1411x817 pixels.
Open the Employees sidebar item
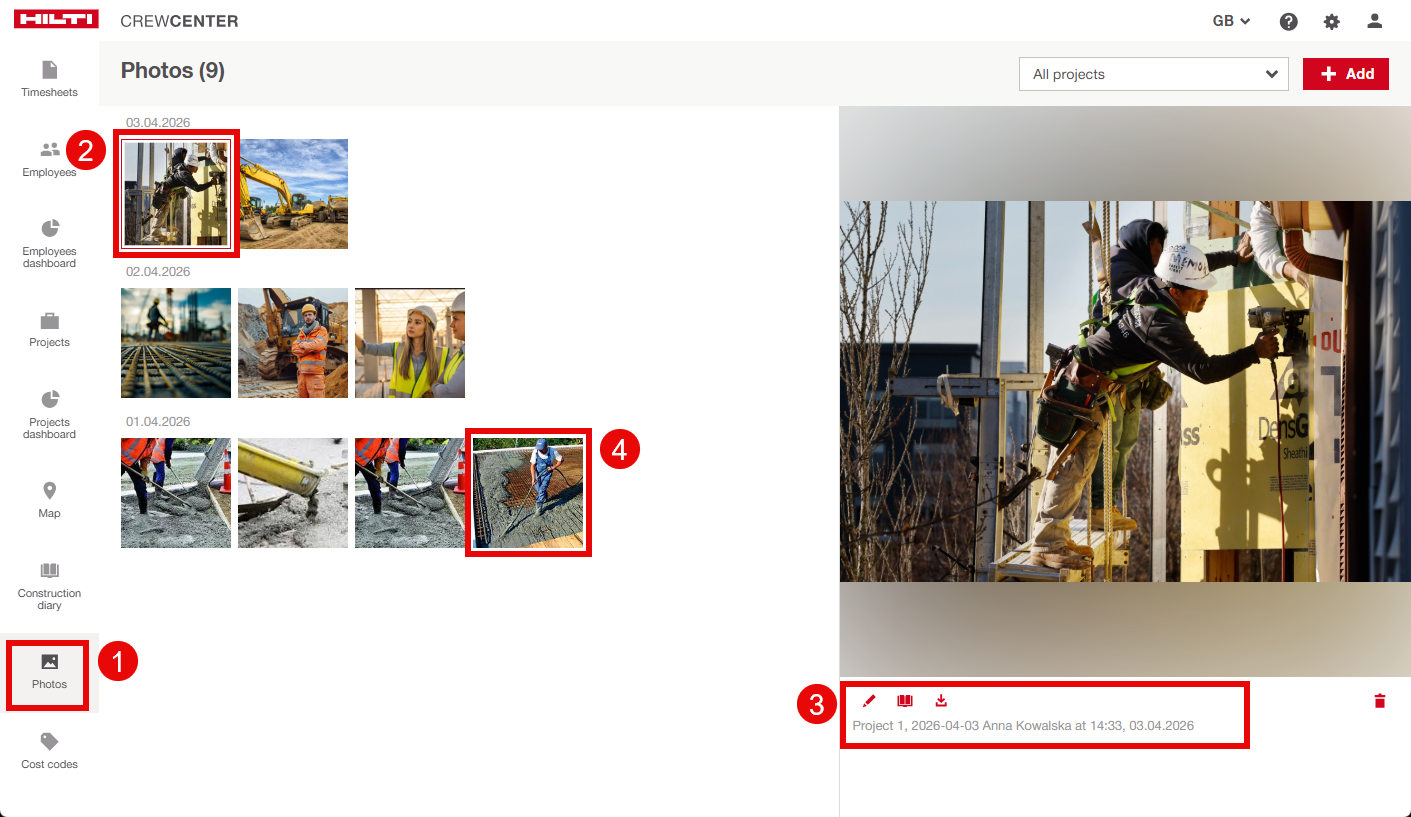click(49, 160)
